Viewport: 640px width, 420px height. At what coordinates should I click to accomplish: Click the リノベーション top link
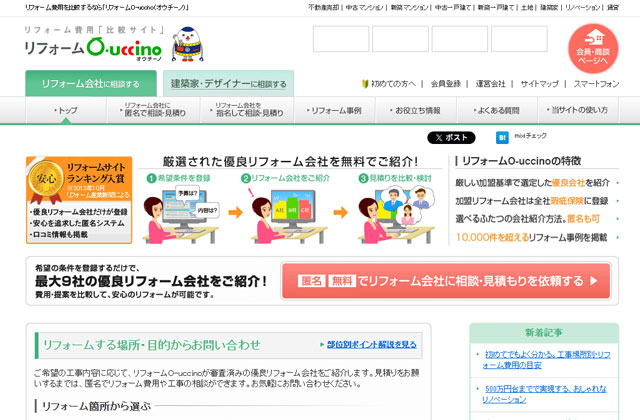pos(582,7)
